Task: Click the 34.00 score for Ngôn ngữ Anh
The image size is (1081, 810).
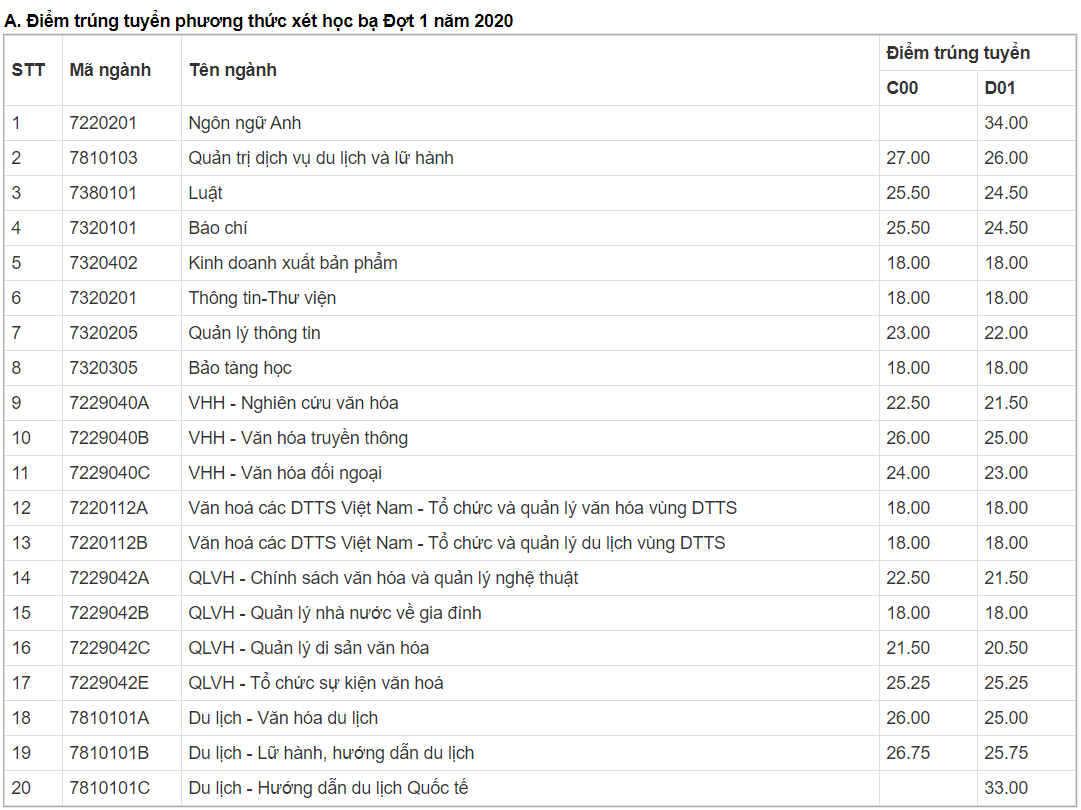Action: [x=1006, y=123]
